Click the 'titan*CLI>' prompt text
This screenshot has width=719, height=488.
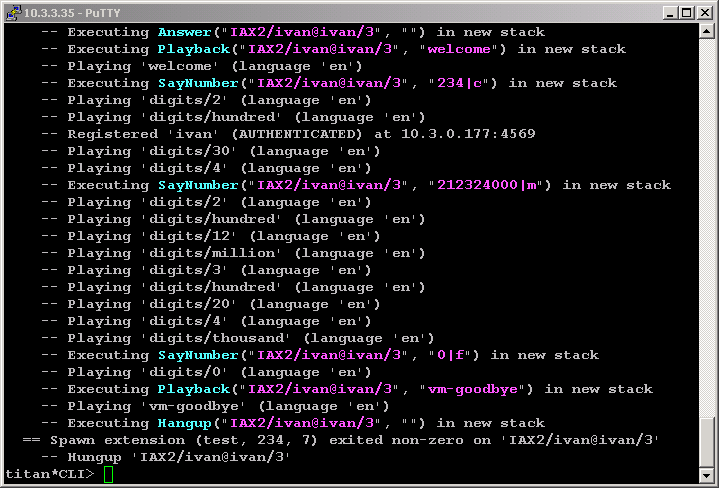(50, 474)
